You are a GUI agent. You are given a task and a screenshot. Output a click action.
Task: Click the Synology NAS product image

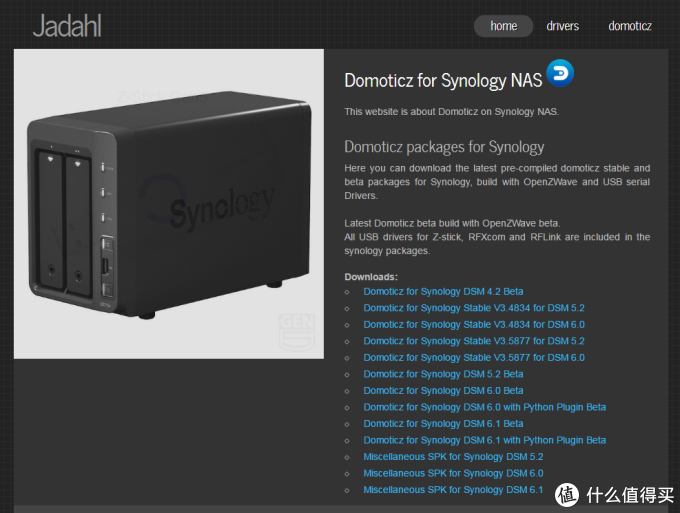point(168,204)
